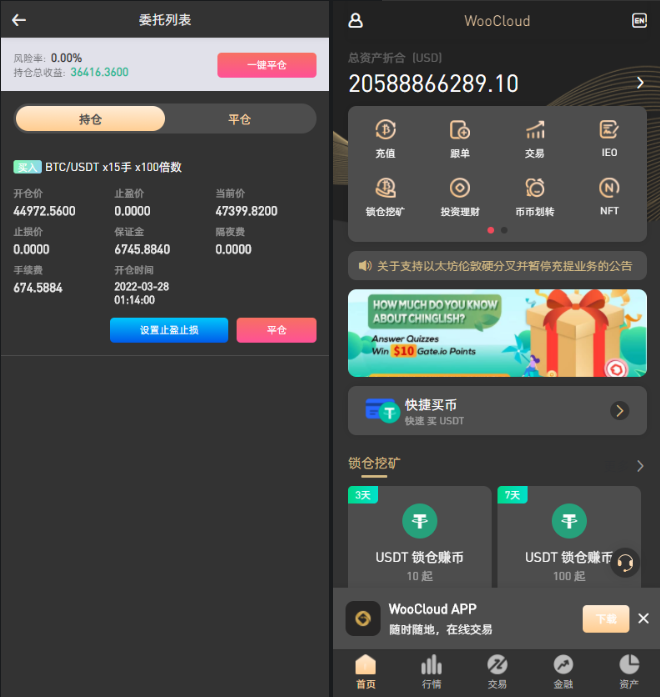Click the 设置止盈止损 button
The height and width of the screenshot is (697, 660).
(169, 330)
